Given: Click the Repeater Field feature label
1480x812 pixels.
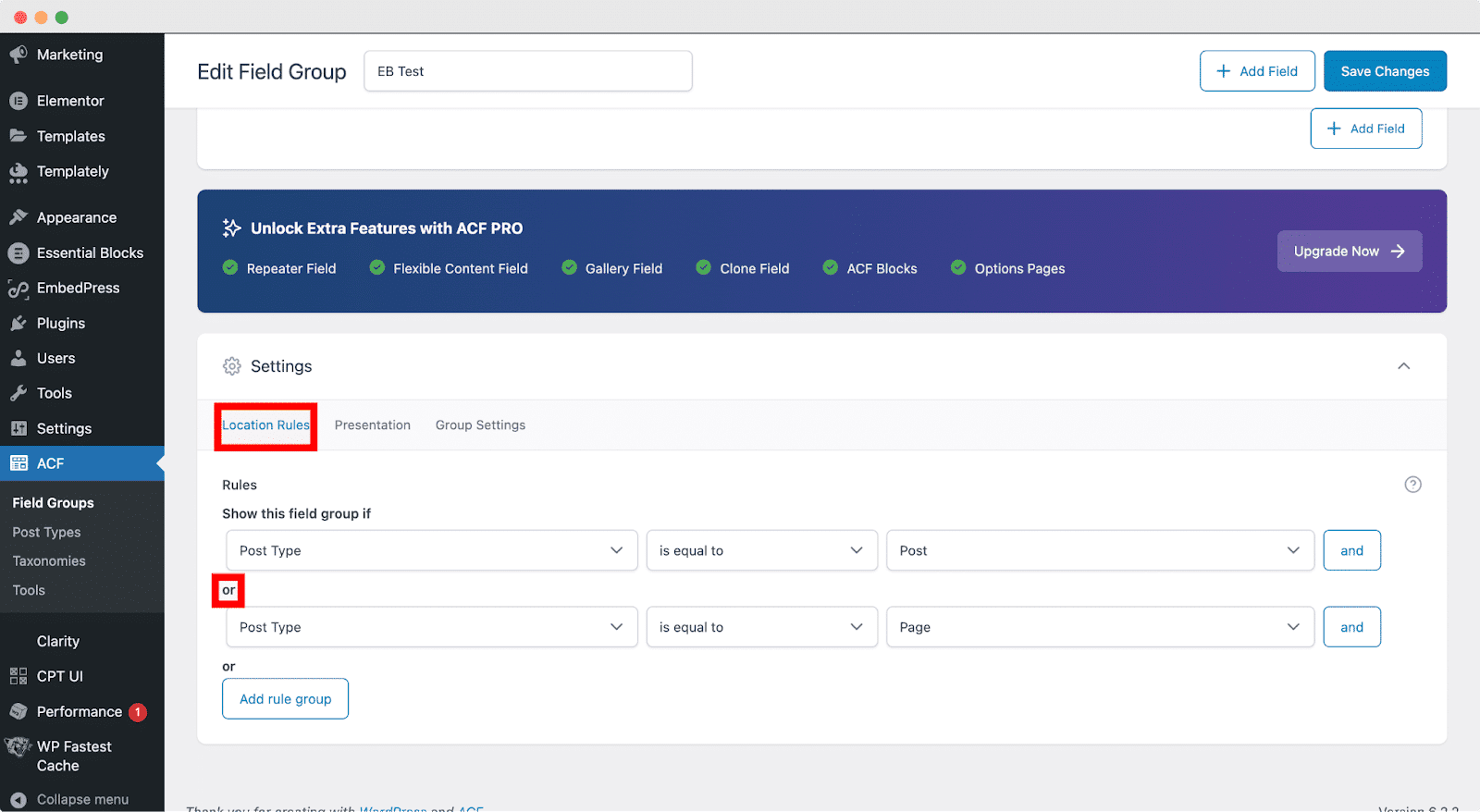Looking at the screenshot, I should [291, 269].
